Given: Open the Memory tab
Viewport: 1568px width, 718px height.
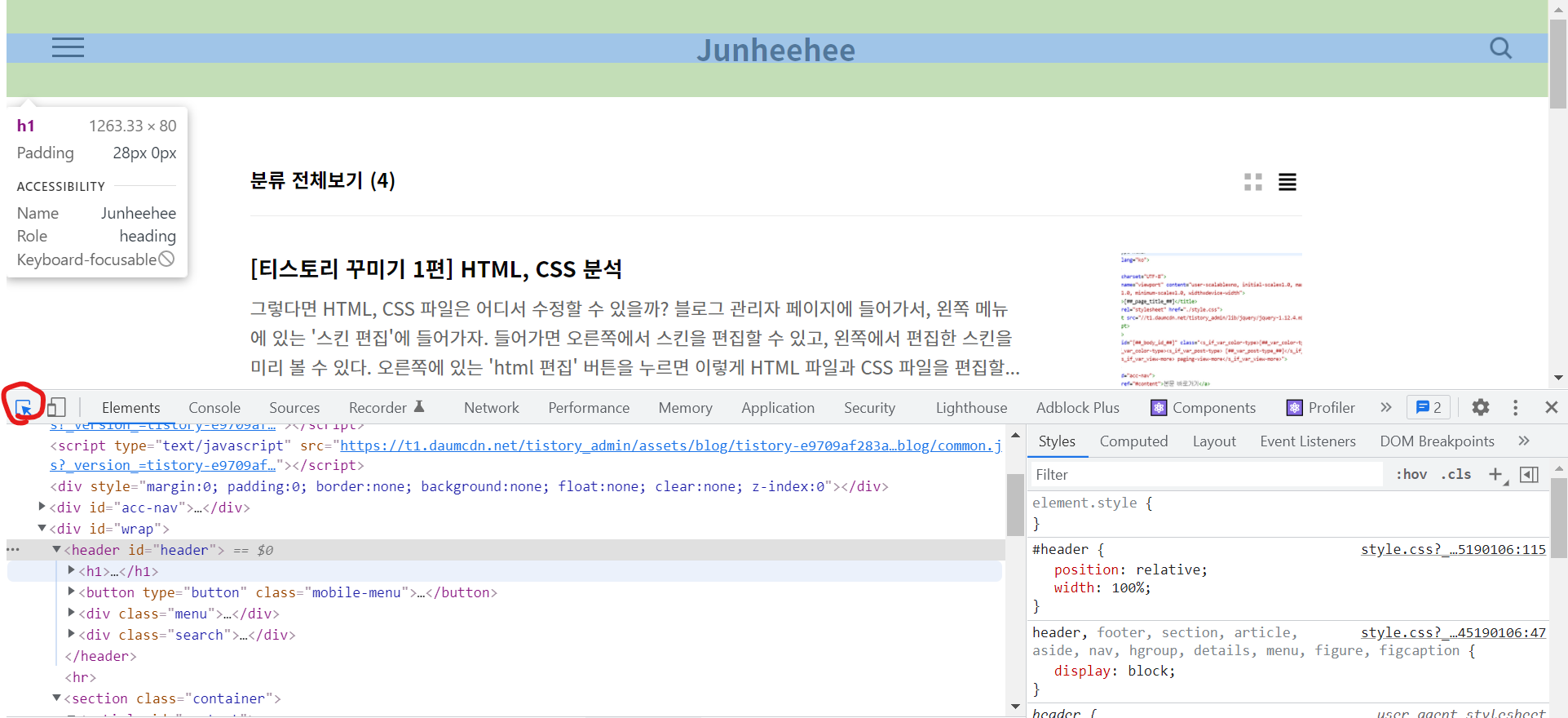Looking at the screenshot, I should coord(686,407).
